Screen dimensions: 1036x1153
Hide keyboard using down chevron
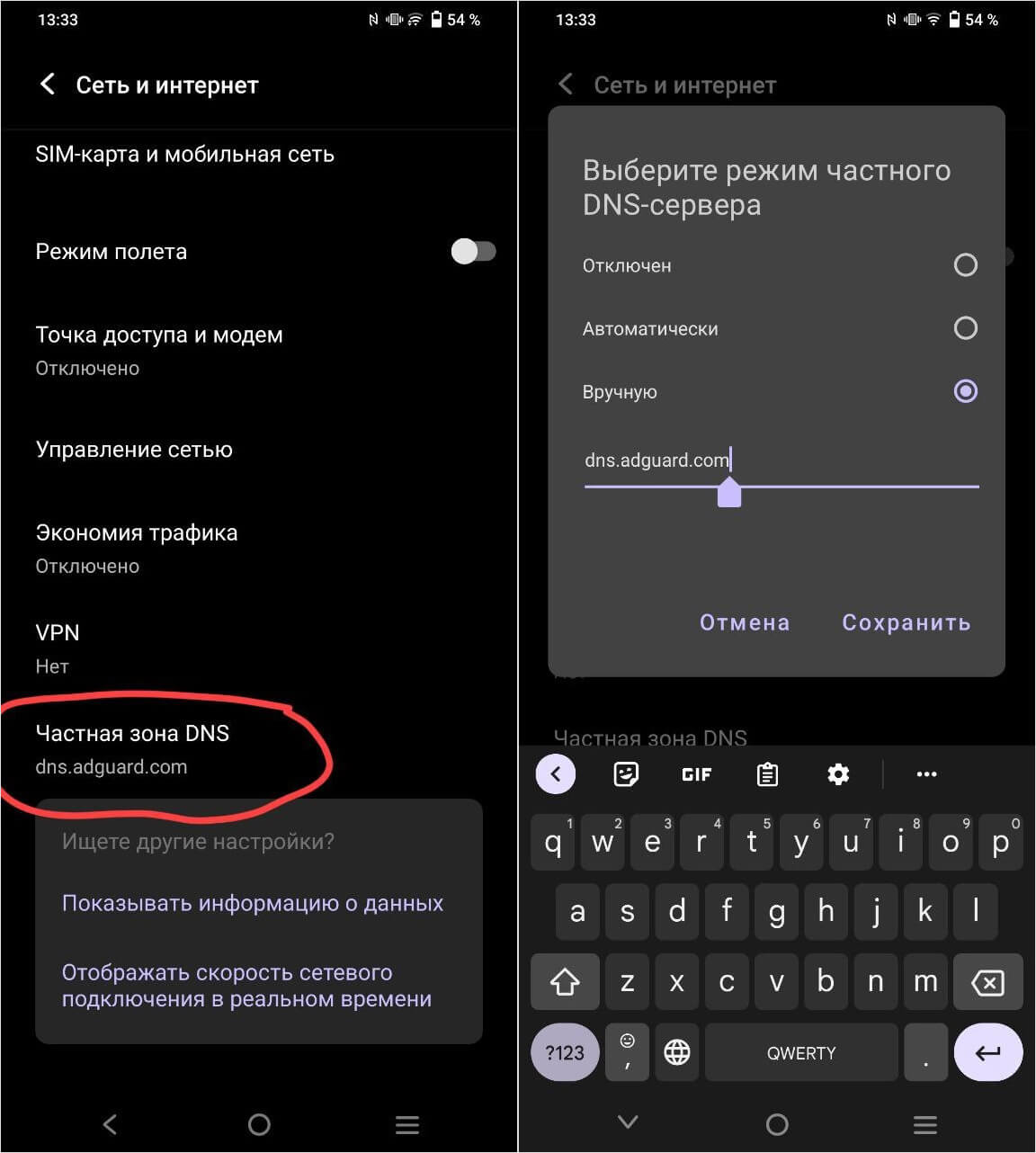(628, 1122)
